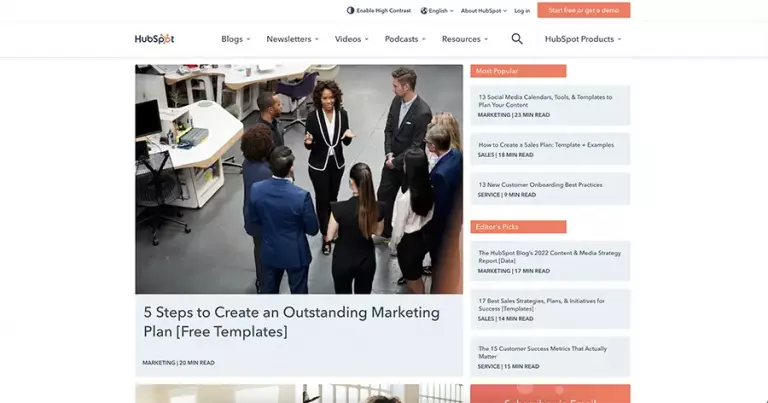
Task: Open the Videos dropdown
Action: click(352, 39)
